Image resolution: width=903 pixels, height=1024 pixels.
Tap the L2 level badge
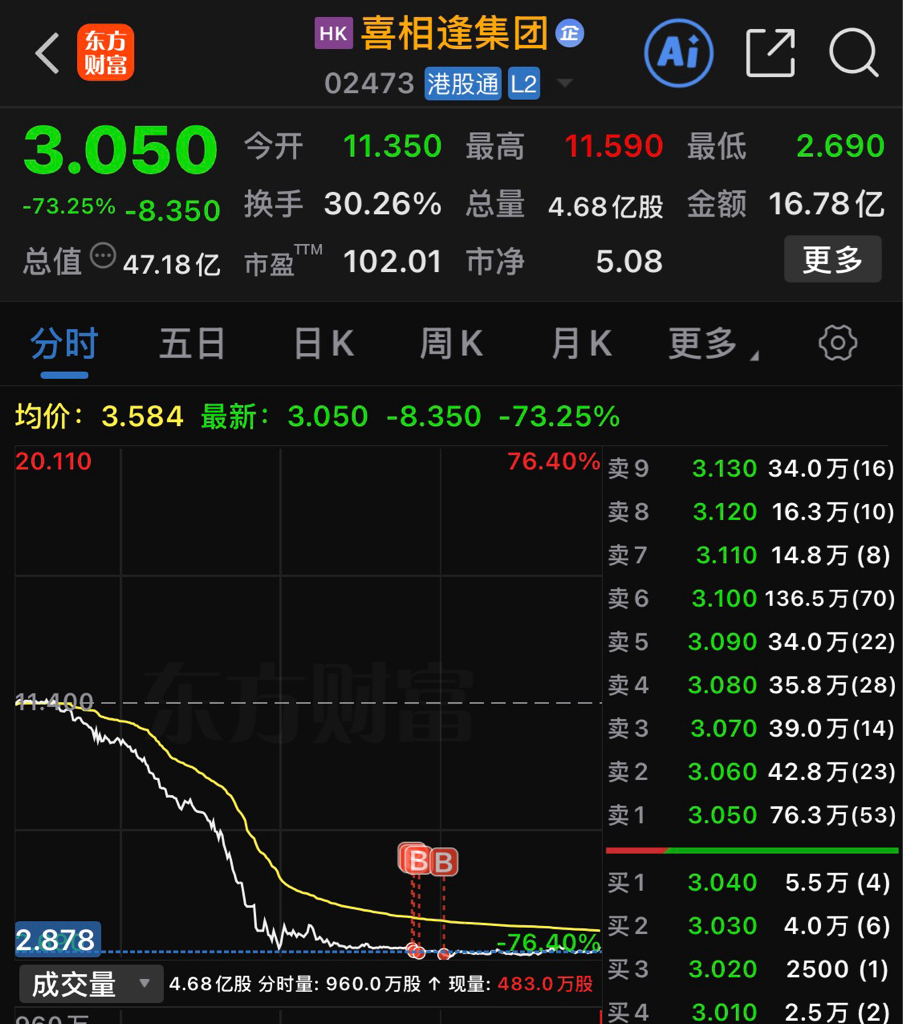coord(523,84)
